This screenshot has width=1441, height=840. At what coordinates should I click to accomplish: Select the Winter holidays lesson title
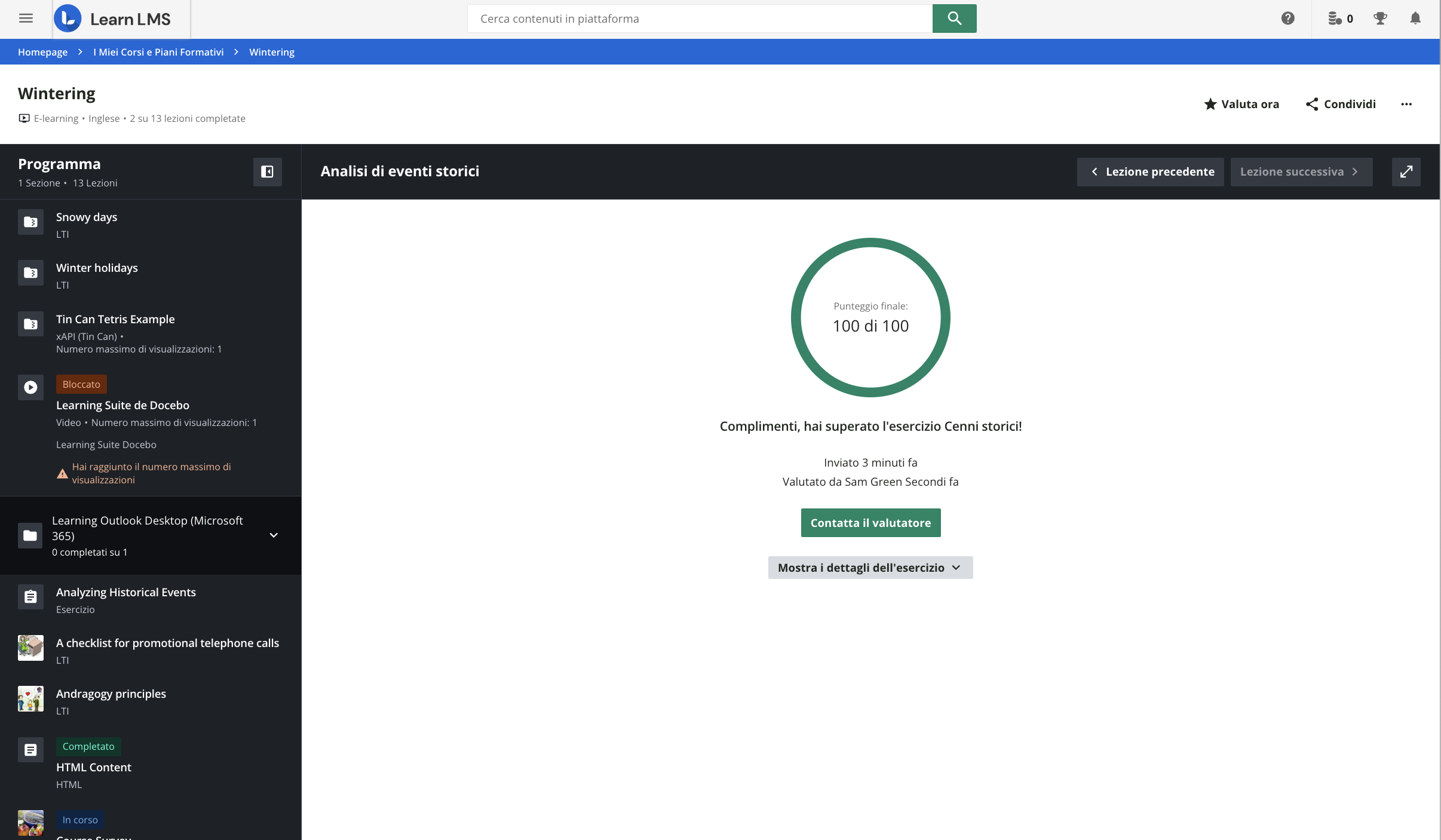coord(97,268)
